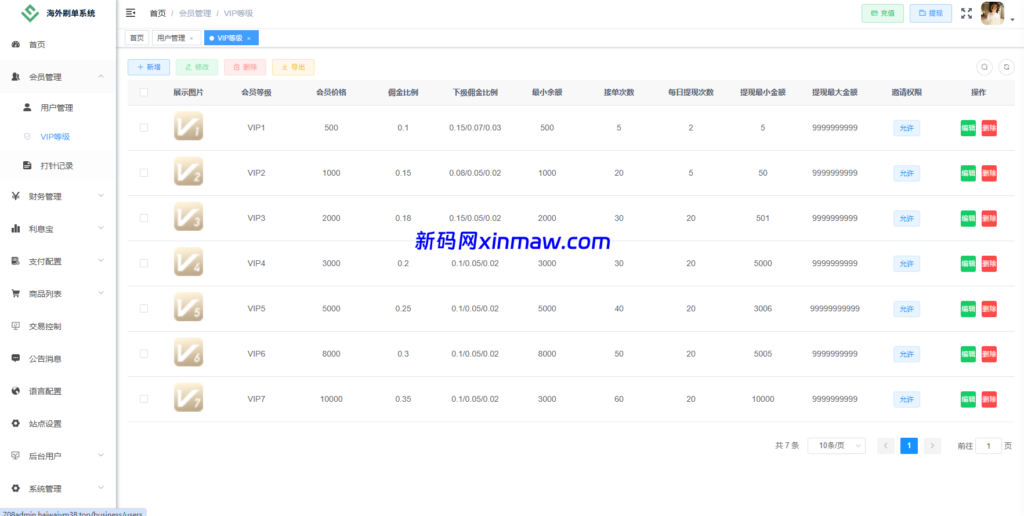Click the 导出 export button
Viewport: 1024px width, 516px height.
[x=293, y=67]
